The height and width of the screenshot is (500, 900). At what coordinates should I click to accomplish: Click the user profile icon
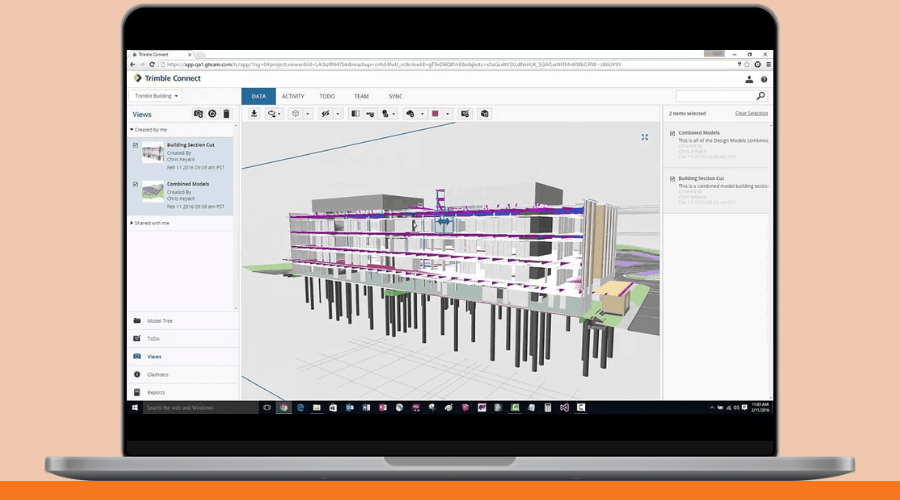pos(749,79)
